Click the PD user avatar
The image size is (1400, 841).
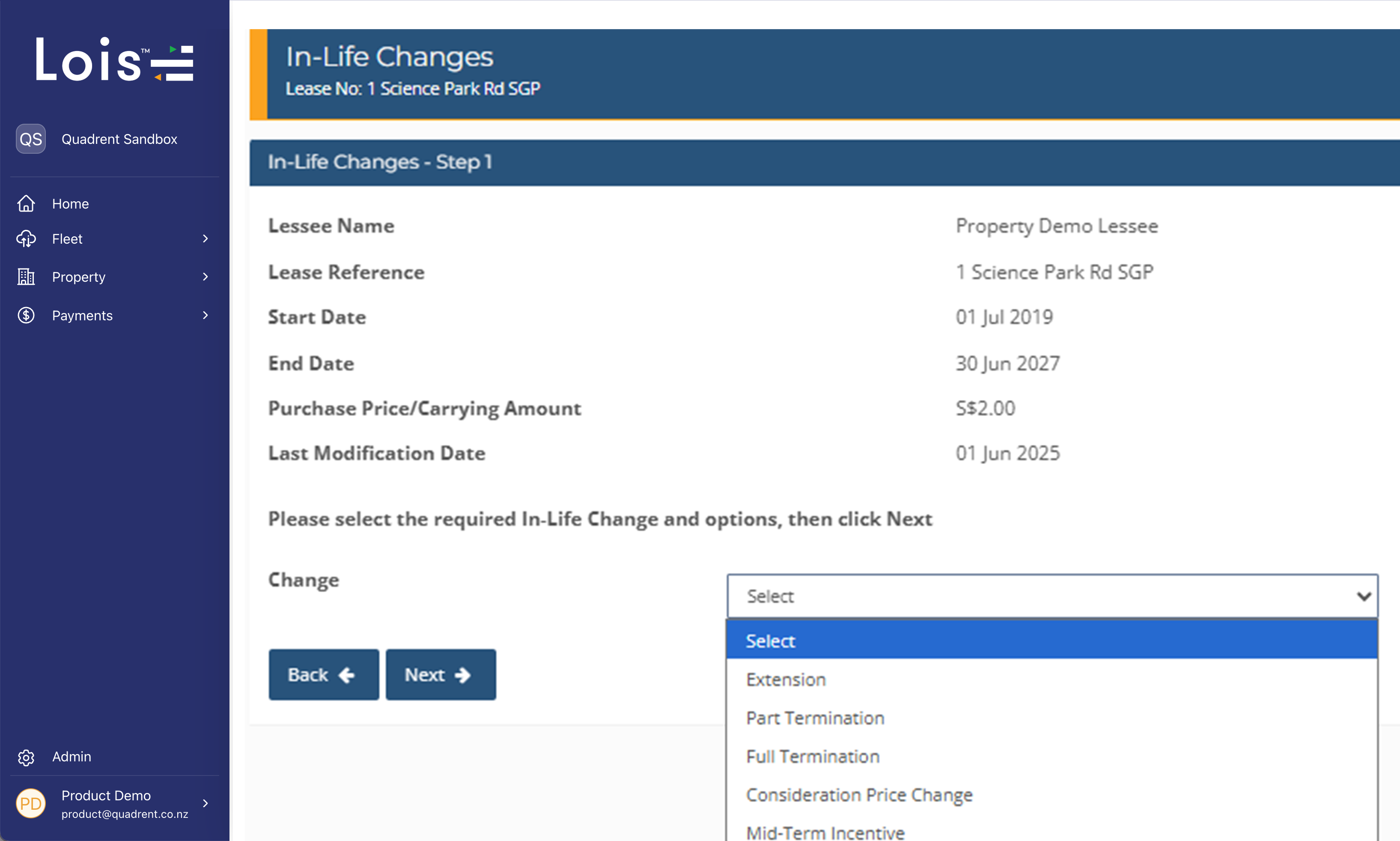pyautogui.click(x=30, y=804)
